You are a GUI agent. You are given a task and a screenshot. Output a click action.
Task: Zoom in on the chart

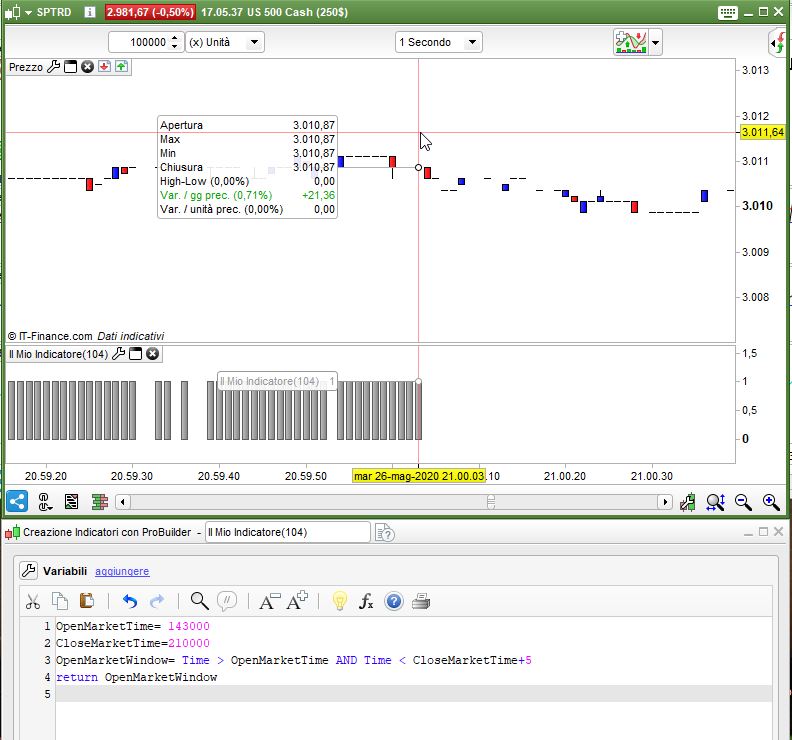click(x=770, y=502)
